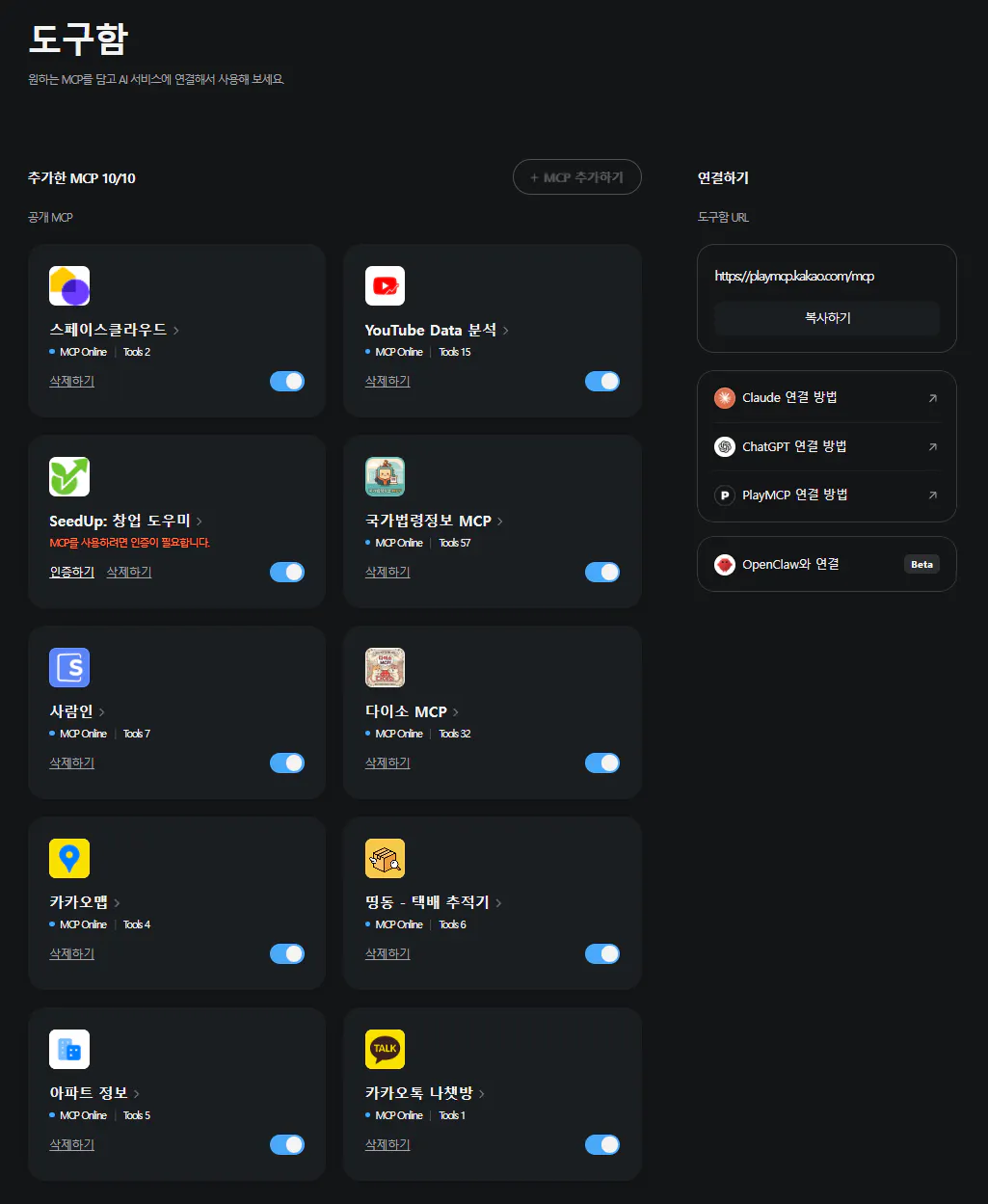Click the 복사하기 button to copy URL
This screenshot has height=1204, width=988.
(827, 318)
